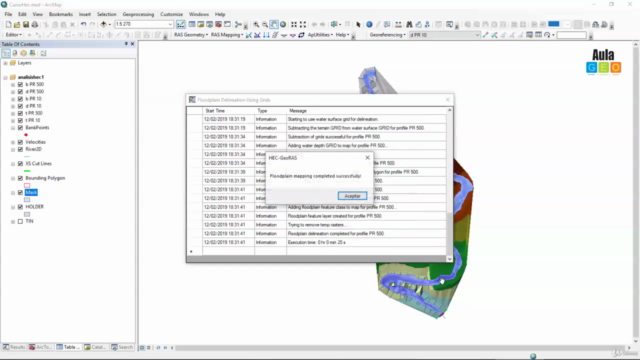Click Aceptar in the HEC-GeoRAS dialog

click(x=352, y=196)
